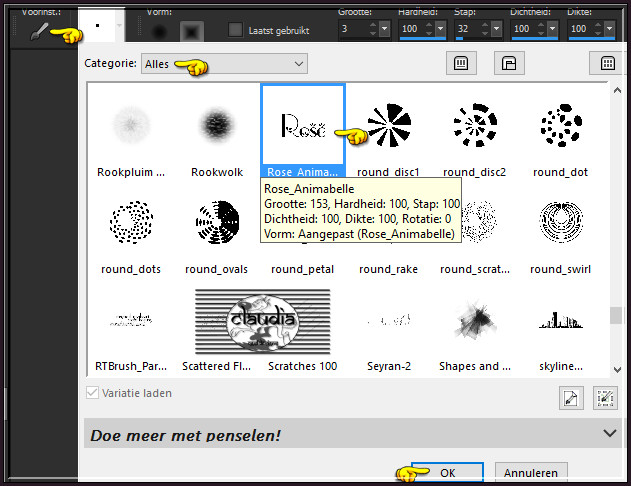Click the Hardheid value field
Viewport: 631px width, 486px height.
pyautogui.click(x=412, y=29)
